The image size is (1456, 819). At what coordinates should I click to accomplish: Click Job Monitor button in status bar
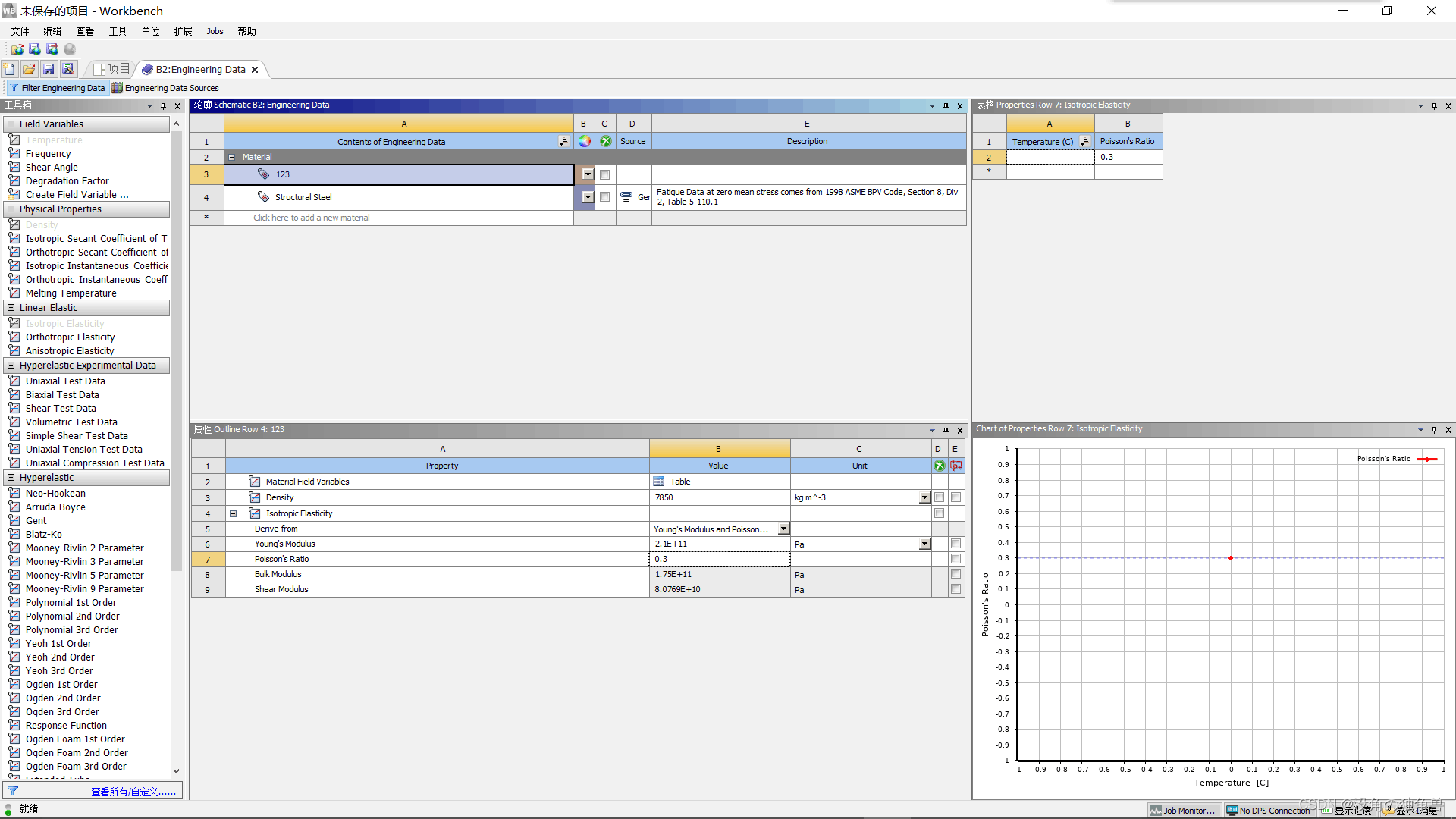[x=1182, y=810]
